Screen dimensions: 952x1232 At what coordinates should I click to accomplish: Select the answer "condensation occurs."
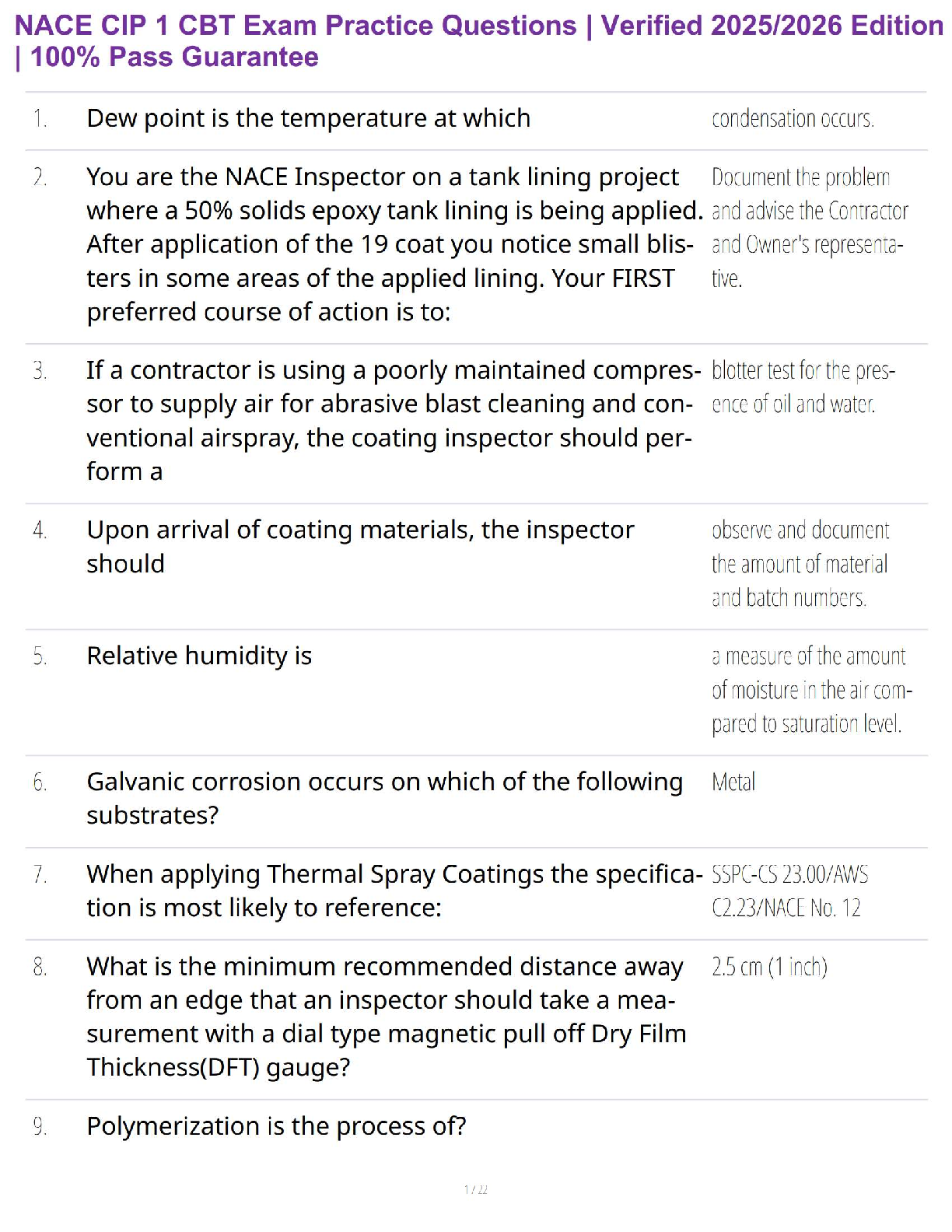pyautogui.click(x=793, y=119)
